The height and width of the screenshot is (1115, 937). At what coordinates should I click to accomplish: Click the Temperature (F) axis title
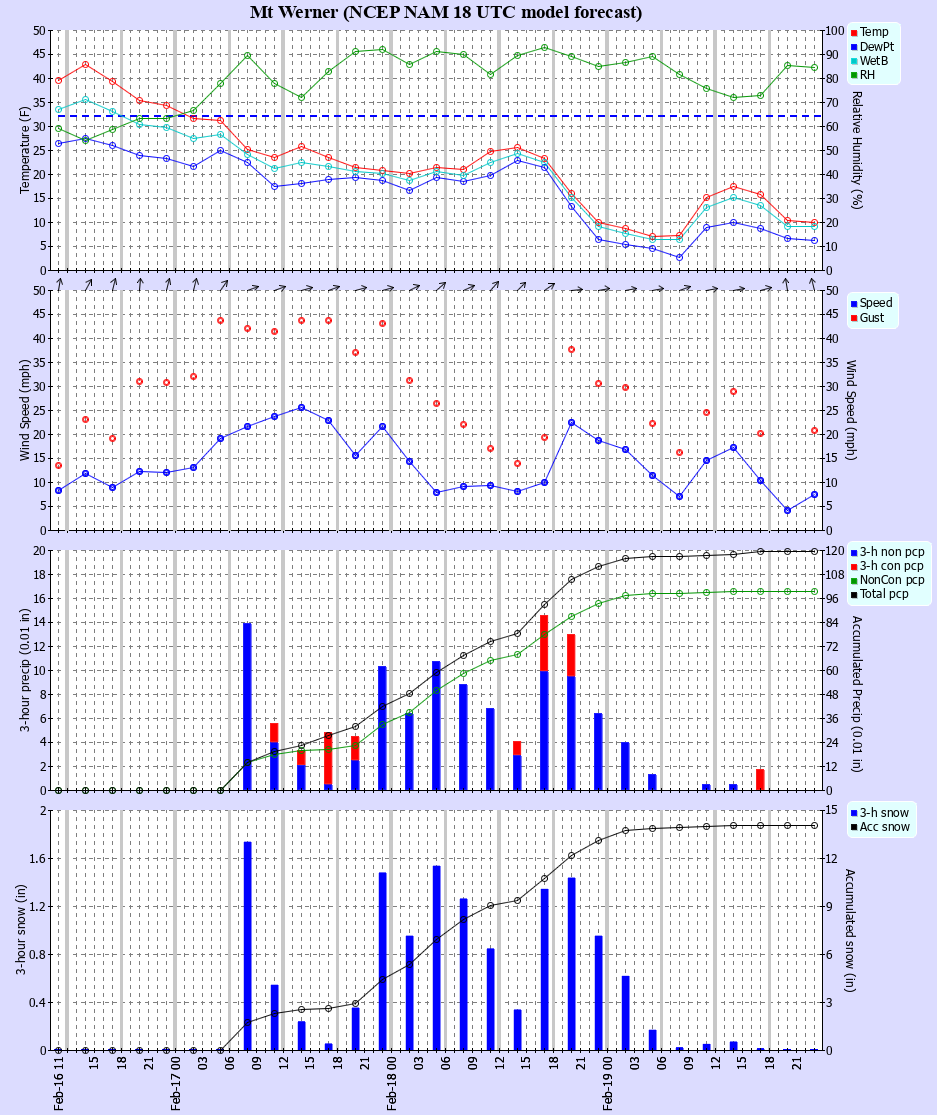pos(24,150)
